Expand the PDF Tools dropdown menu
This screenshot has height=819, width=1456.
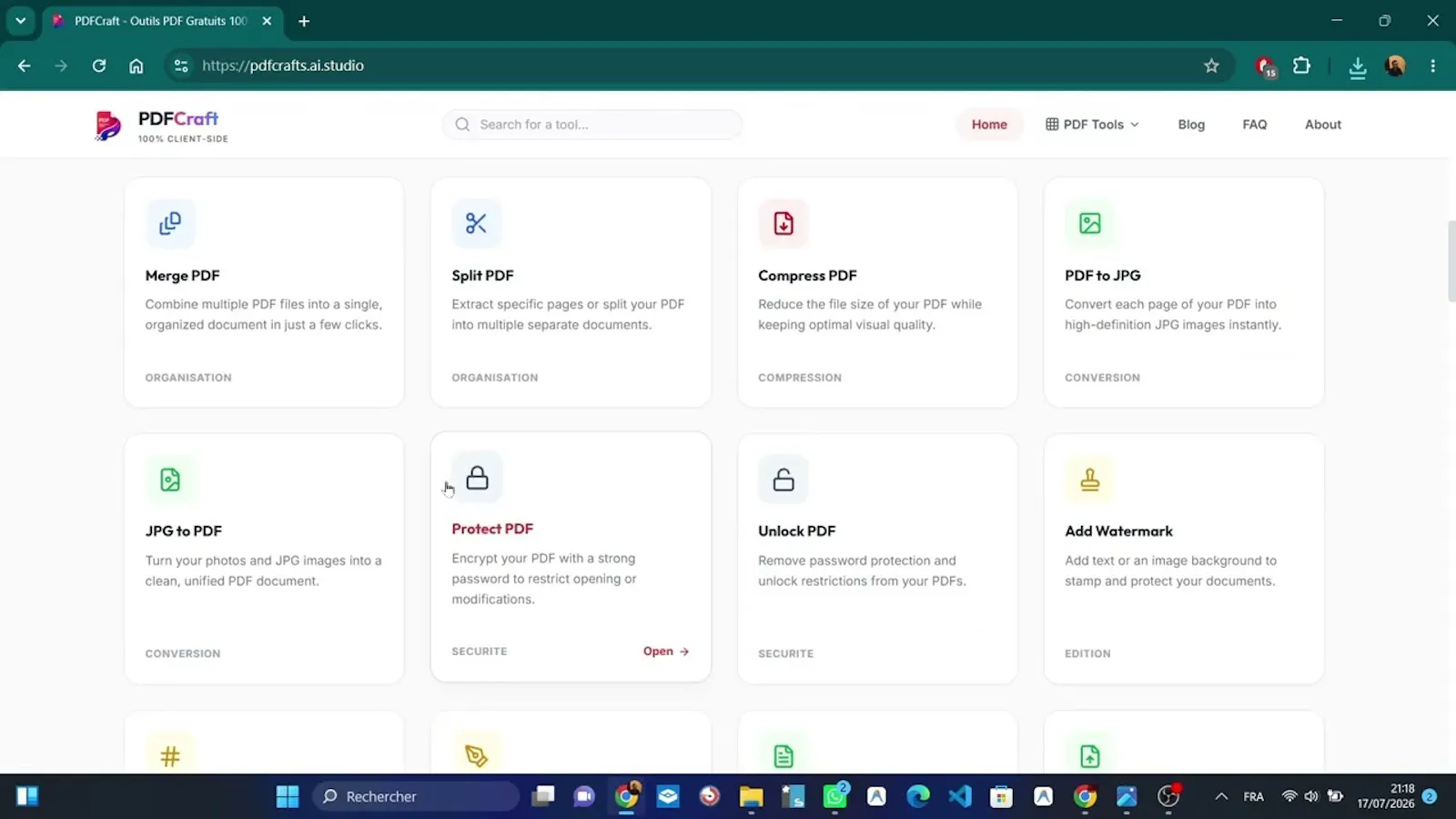coord(1092,125)
